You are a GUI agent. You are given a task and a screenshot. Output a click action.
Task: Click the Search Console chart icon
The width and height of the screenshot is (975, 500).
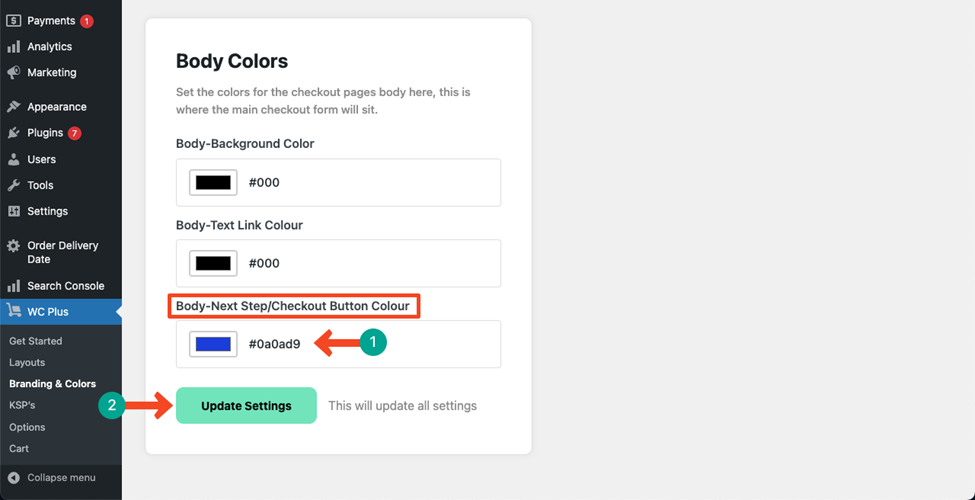click(14, 286)
